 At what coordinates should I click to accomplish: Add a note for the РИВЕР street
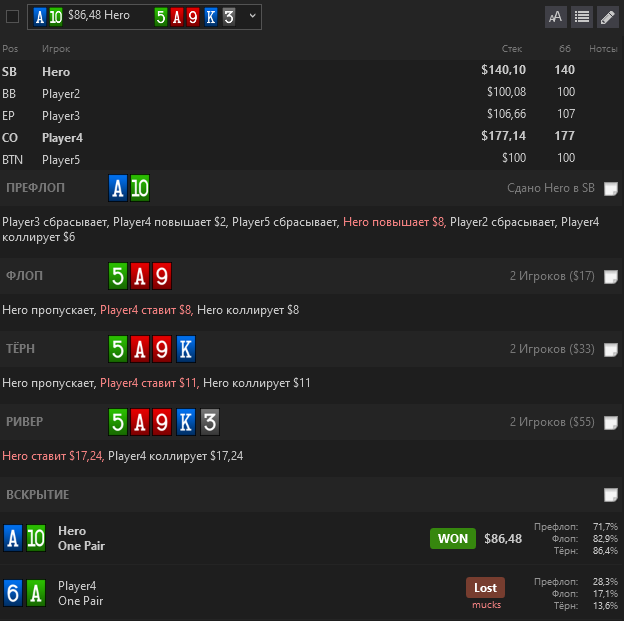pyautogui.click(x=611, y=423)
